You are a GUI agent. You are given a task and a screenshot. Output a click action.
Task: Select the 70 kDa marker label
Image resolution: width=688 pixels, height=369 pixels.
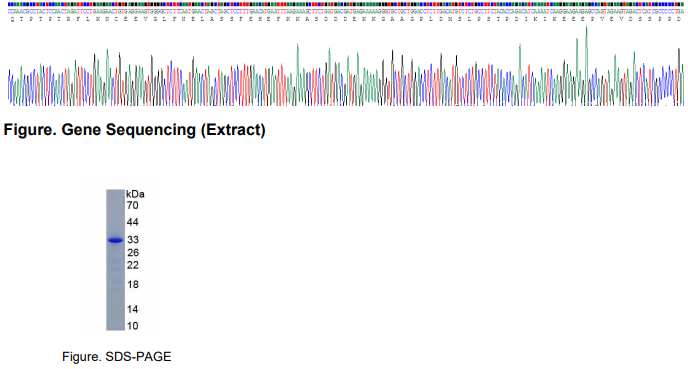point(133,205)
